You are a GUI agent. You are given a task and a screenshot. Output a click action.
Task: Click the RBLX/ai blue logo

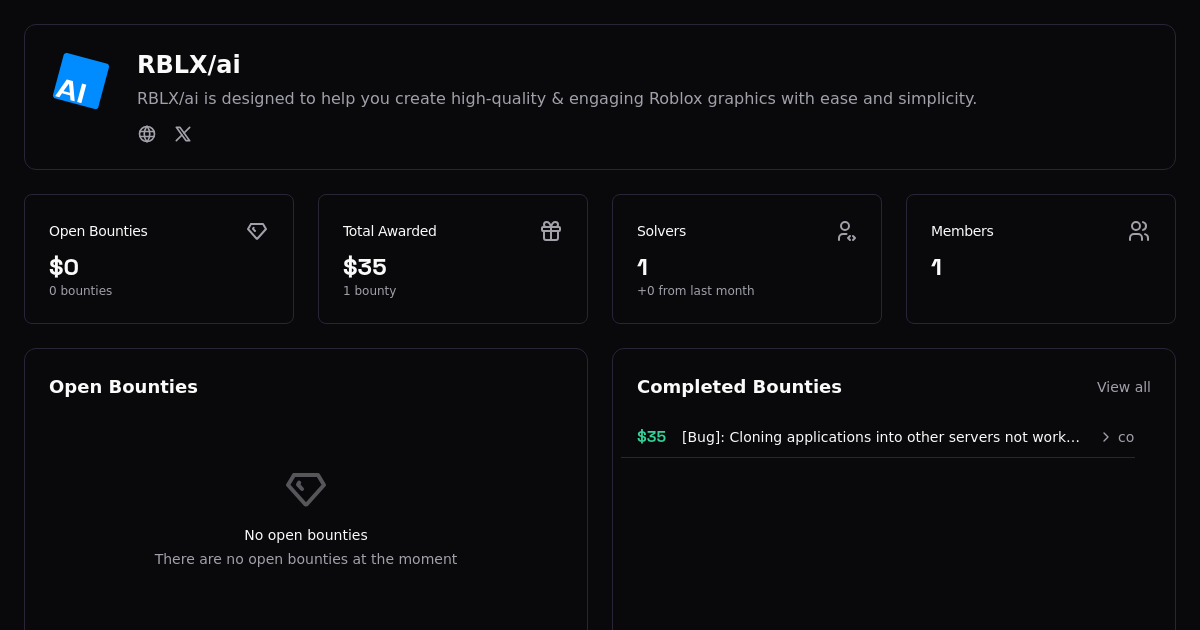(81, 81)
